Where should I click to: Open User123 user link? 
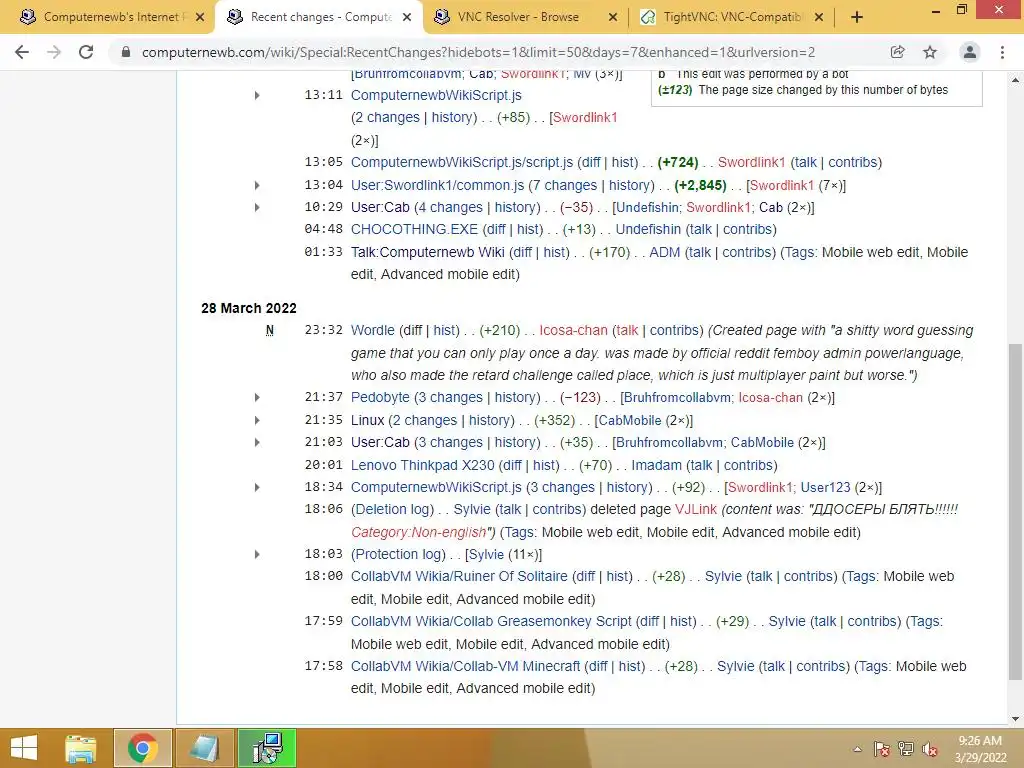pos(825,488)
